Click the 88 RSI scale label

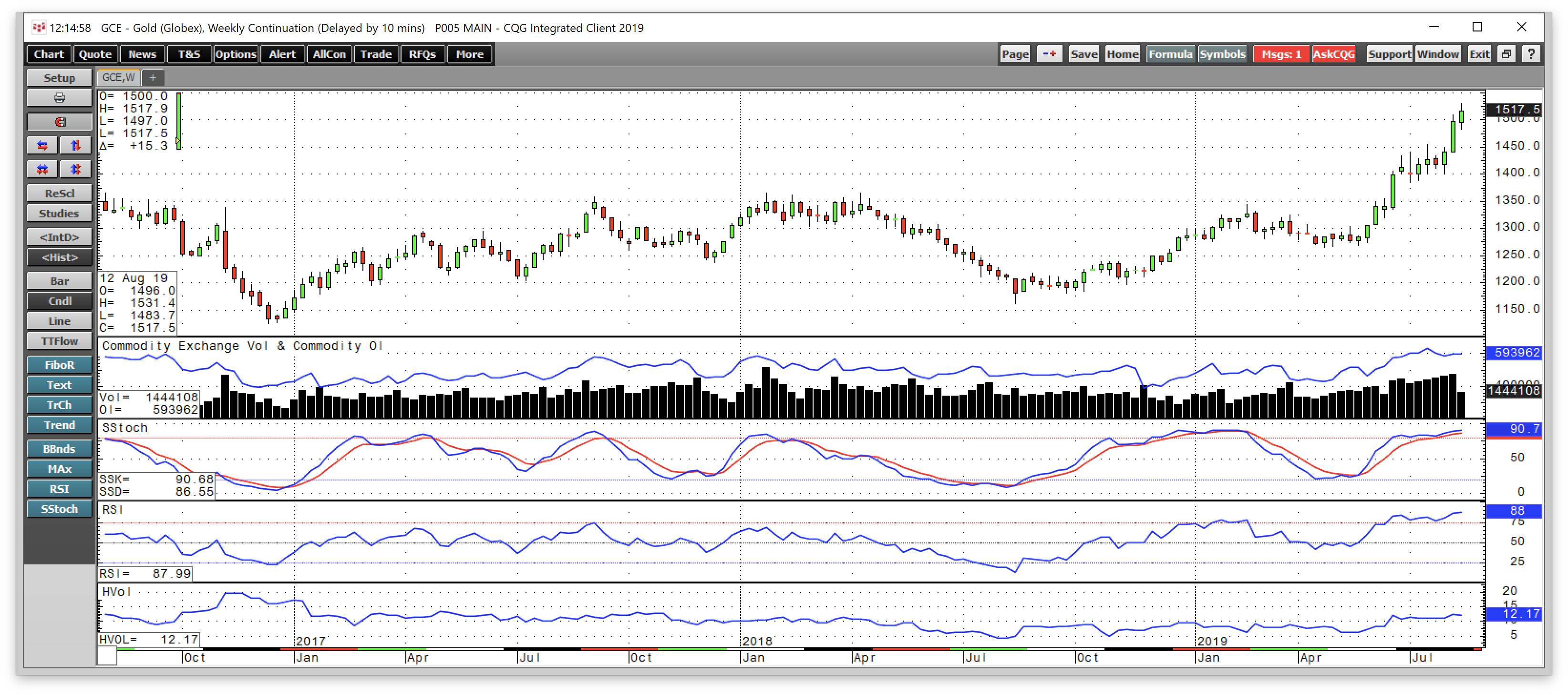(1514, 511)
